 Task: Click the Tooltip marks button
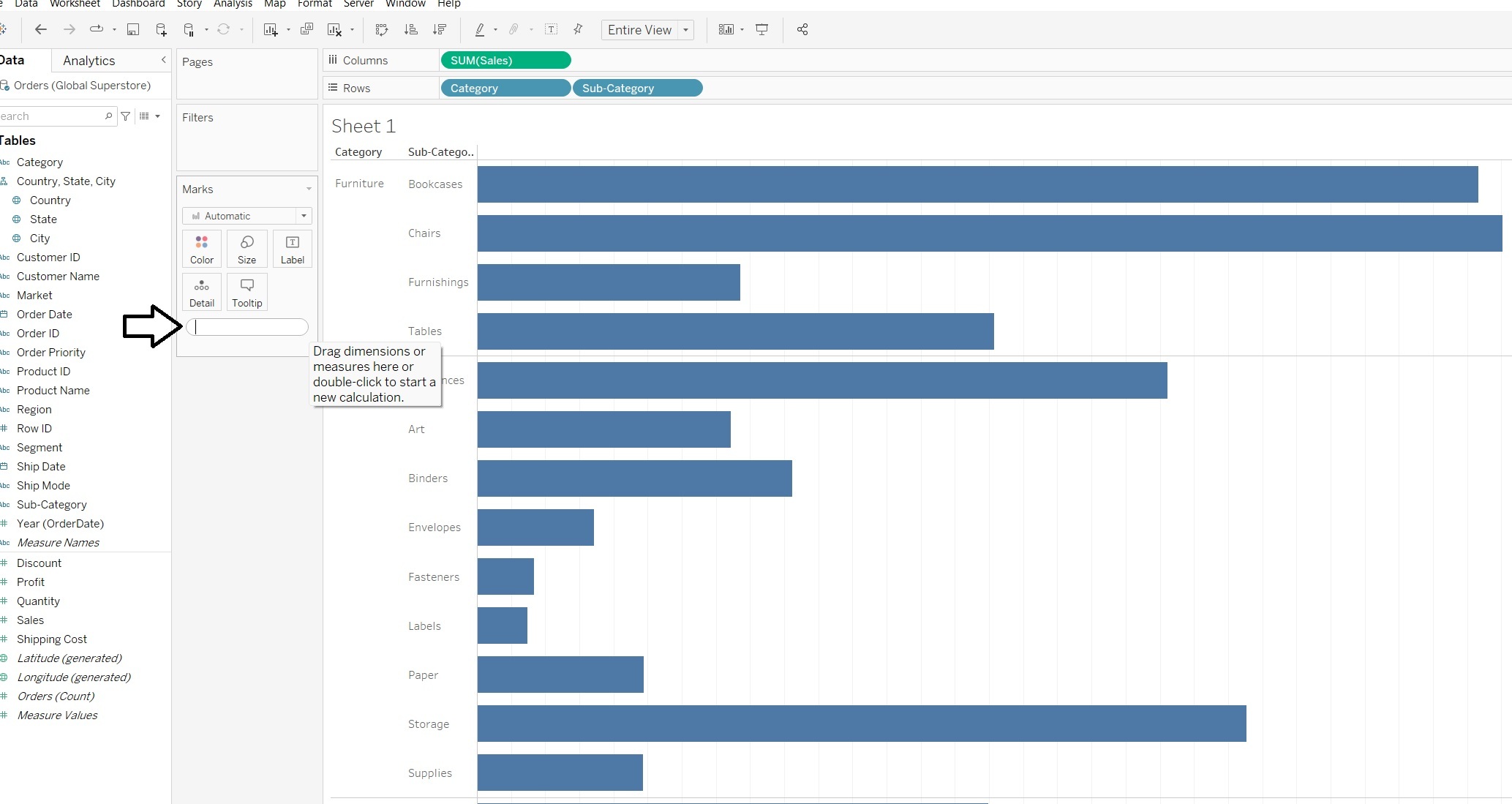247,292
